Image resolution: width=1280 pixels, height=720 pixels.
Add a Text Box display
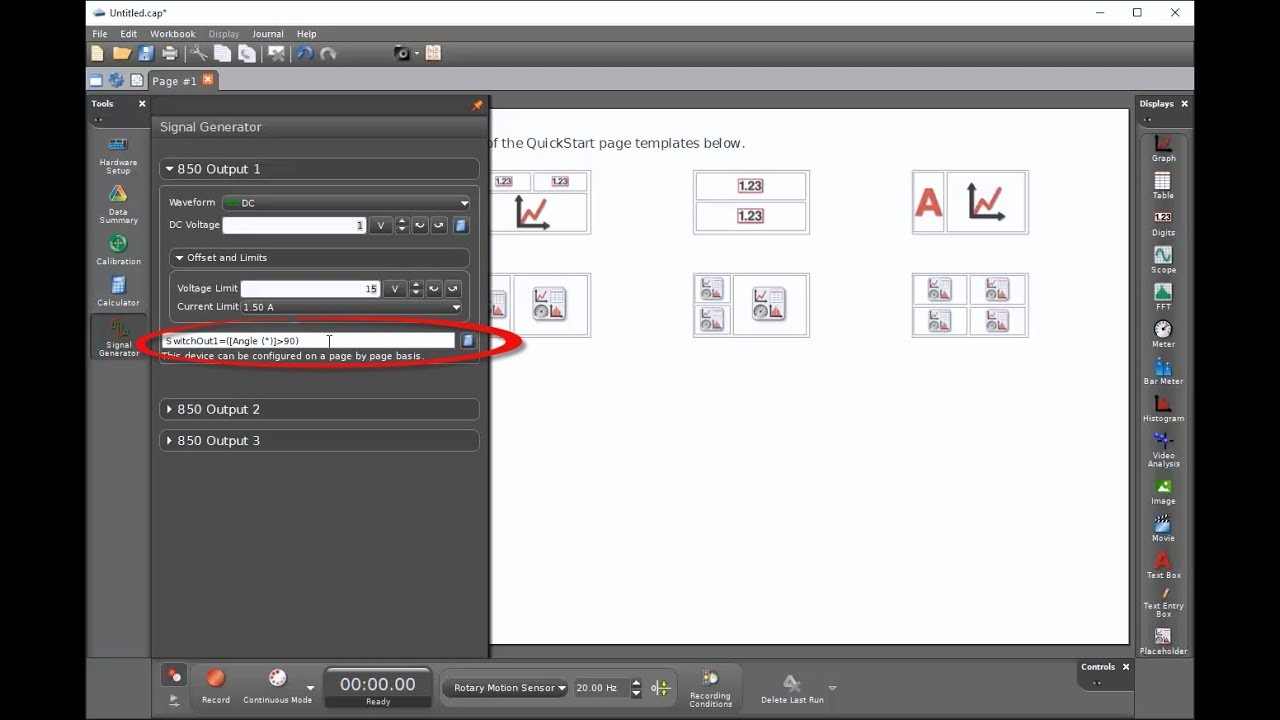pos(1163,565)
